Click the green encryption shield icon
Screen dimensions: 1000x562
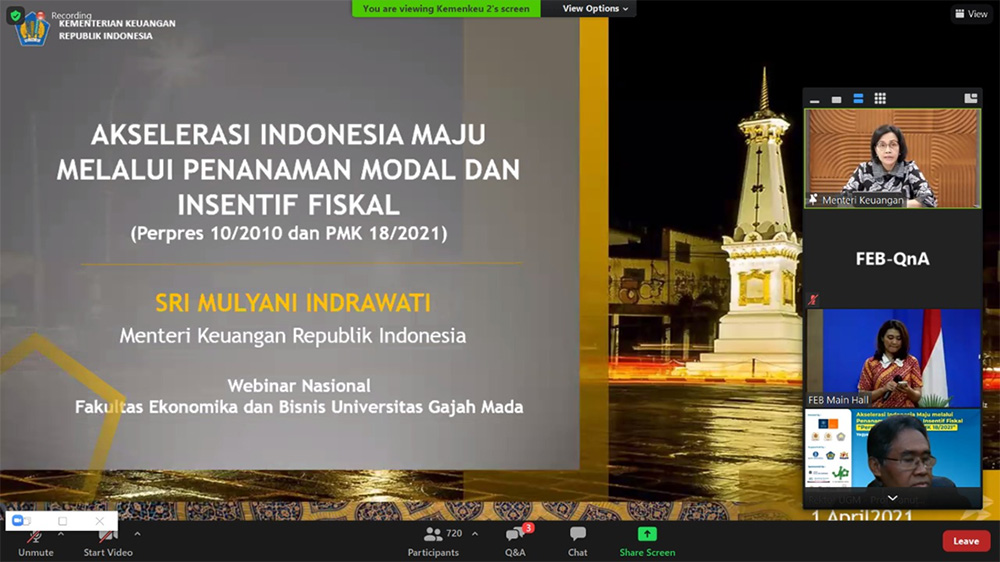[15, 15]
